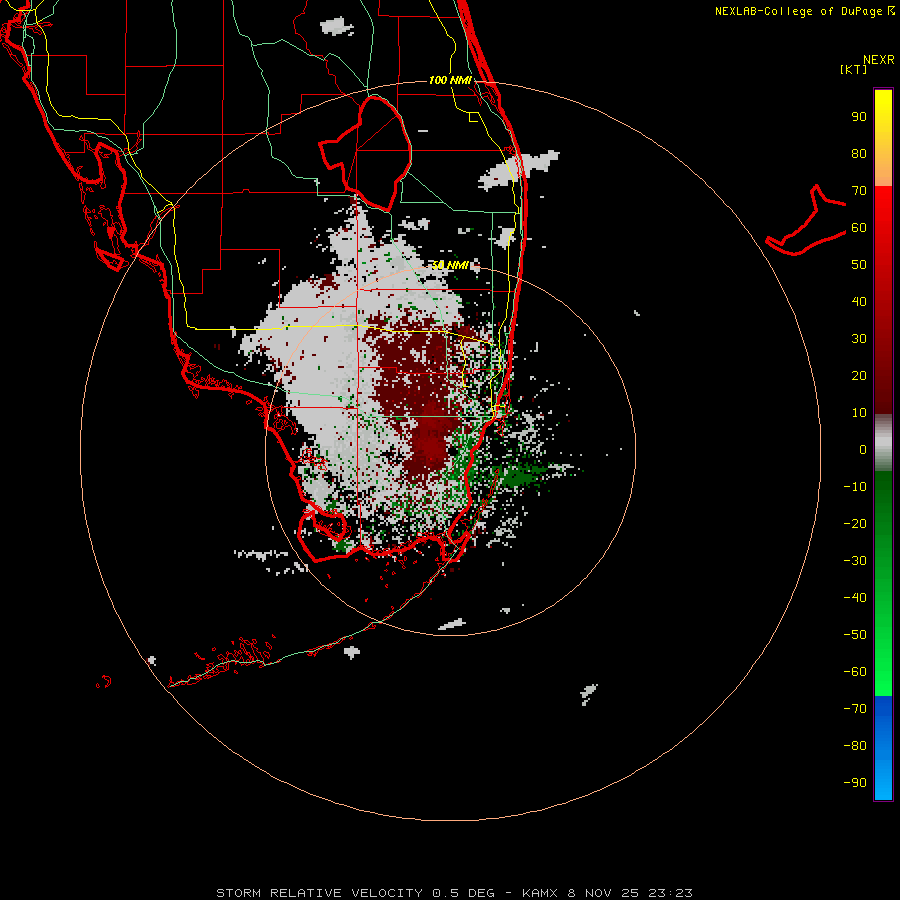Click the Storm Relative Velocity caption at bottom
Screen dimensions: 900x900
(454, 893)
